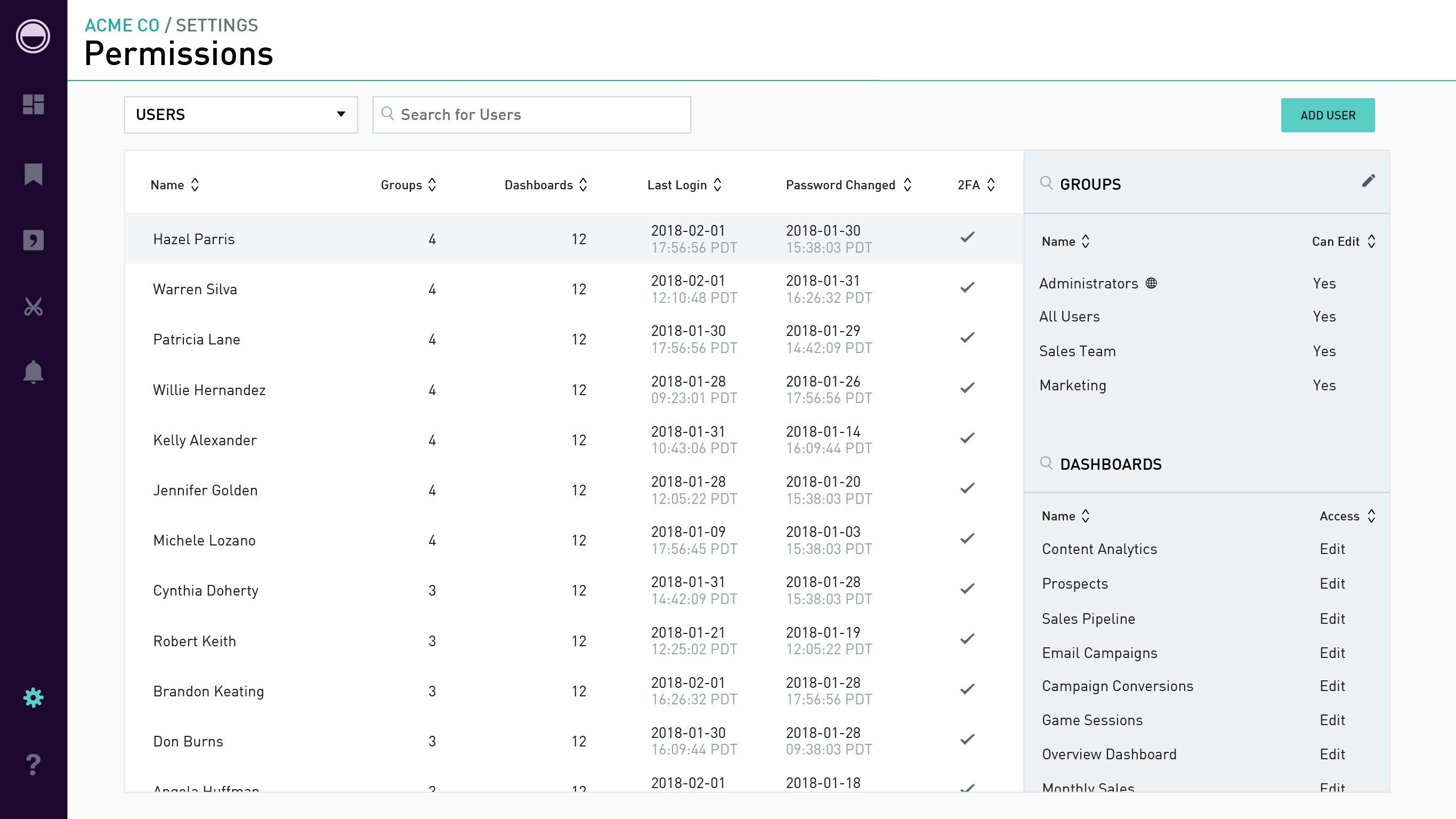Open the Overview Dashboard entry
Screen dimensions: 1456x819
pyautogui.click(x=1109, y=754)
